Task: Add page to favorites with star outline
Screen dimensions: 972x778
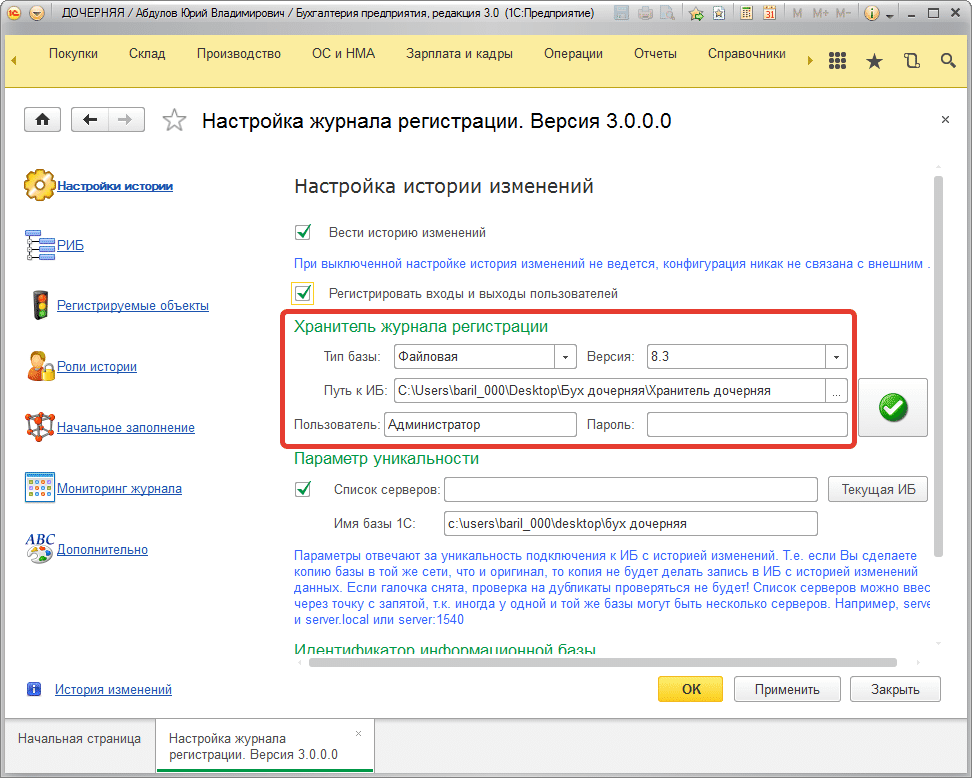Action: 174,121
